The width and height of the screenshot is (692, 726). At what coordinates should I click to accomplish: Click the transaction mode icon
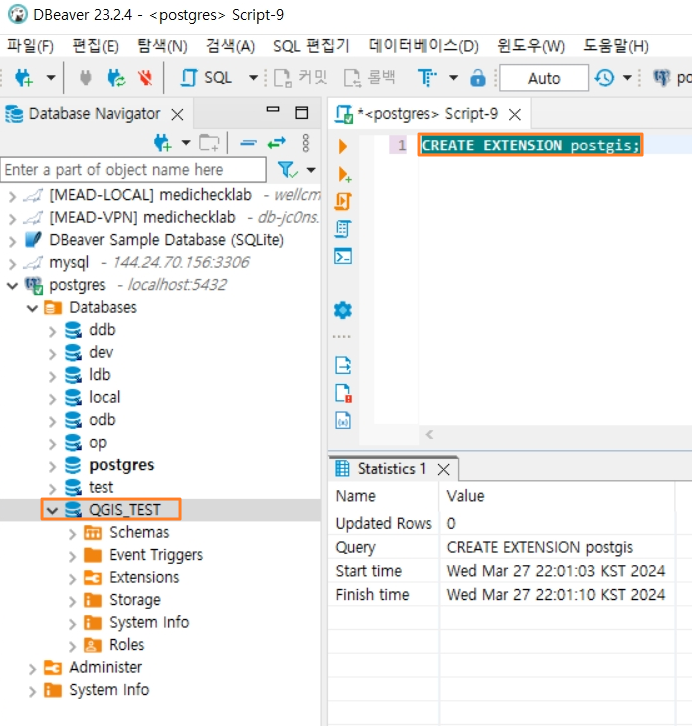pos(427,78)
